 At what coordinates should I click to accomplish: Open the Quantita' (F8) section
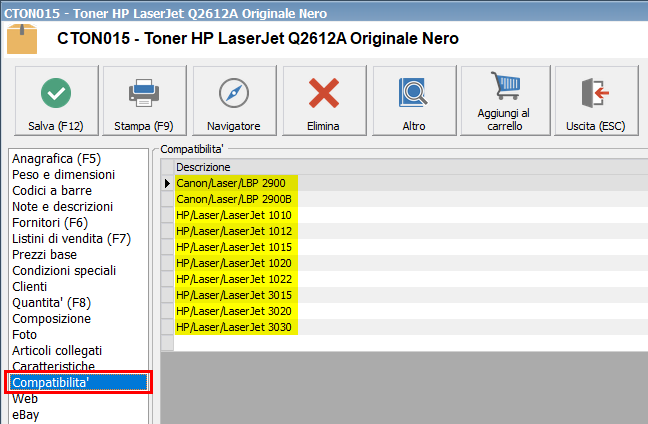(51, 303)
